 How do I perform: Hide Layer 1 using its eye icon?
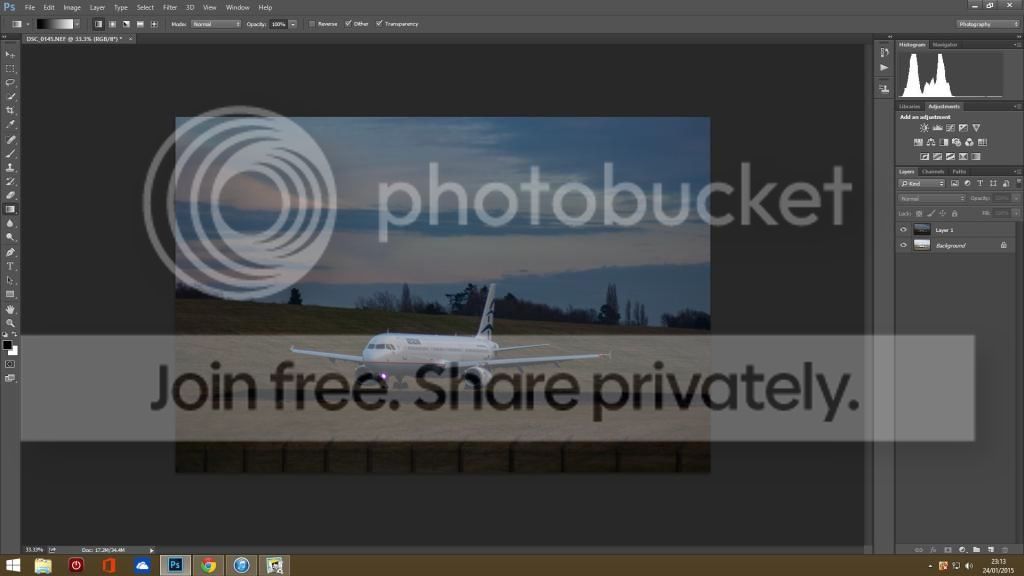point(903,230)
